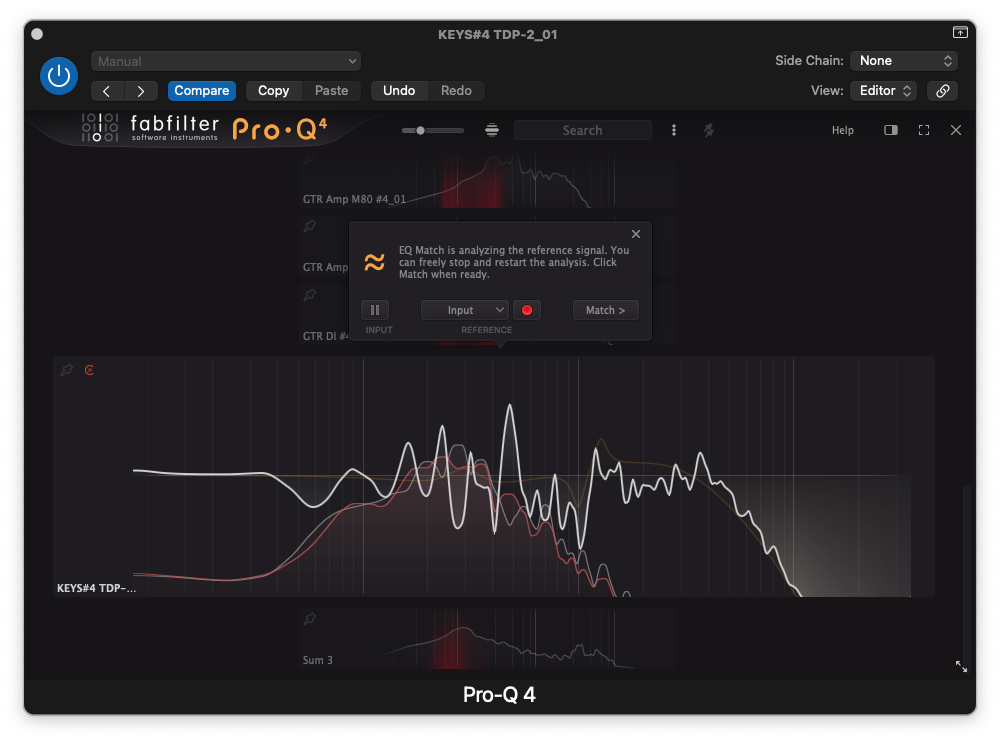Open the three-dot options menu

tap(674, 130)
